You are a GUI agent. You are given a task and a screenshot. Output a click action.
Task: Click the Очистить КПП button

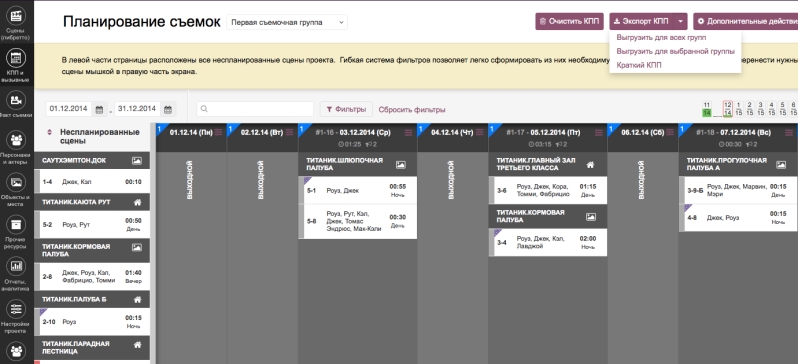[x=569, y=21]
